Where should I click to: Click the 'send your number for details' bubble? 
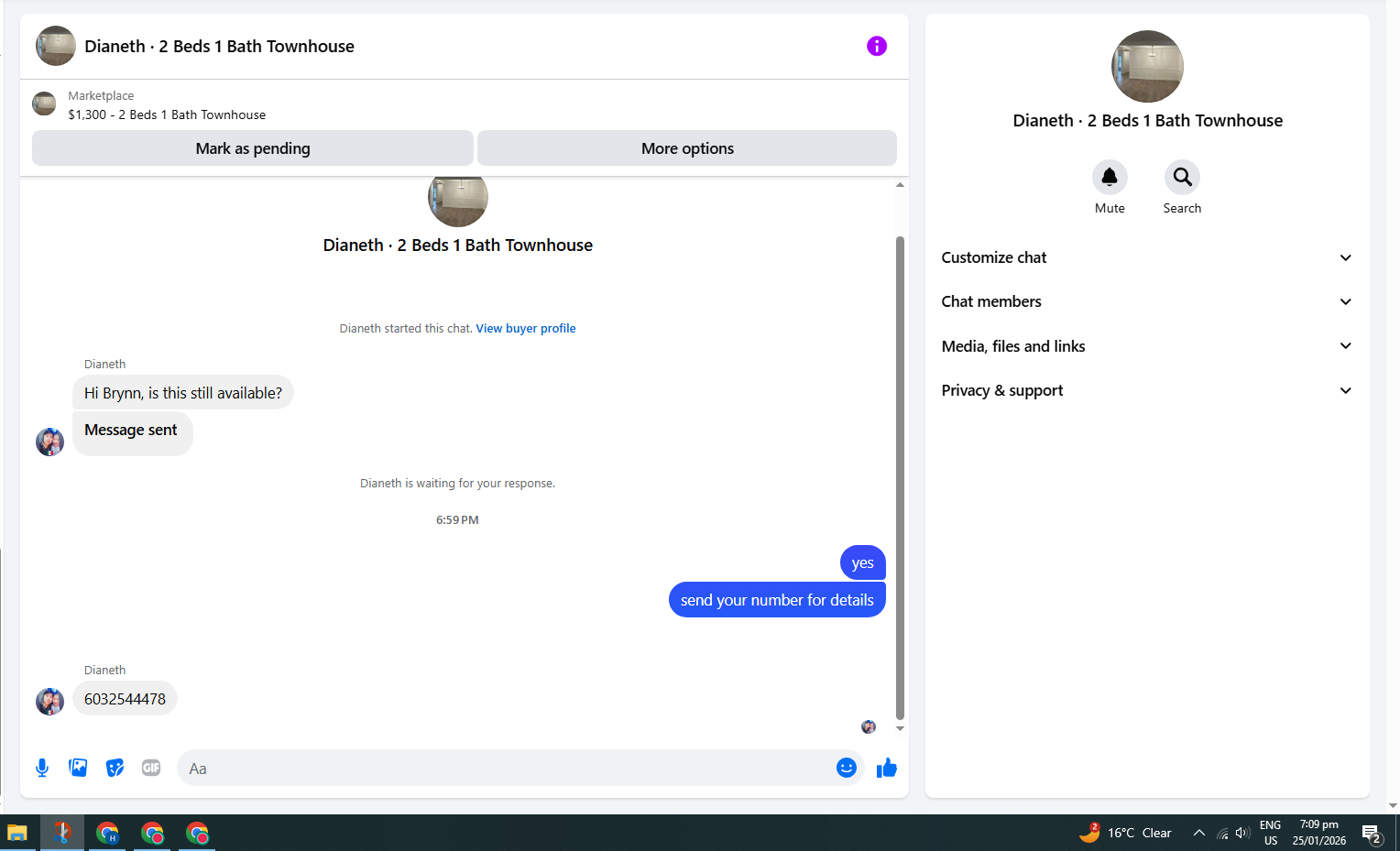[777, 600]
